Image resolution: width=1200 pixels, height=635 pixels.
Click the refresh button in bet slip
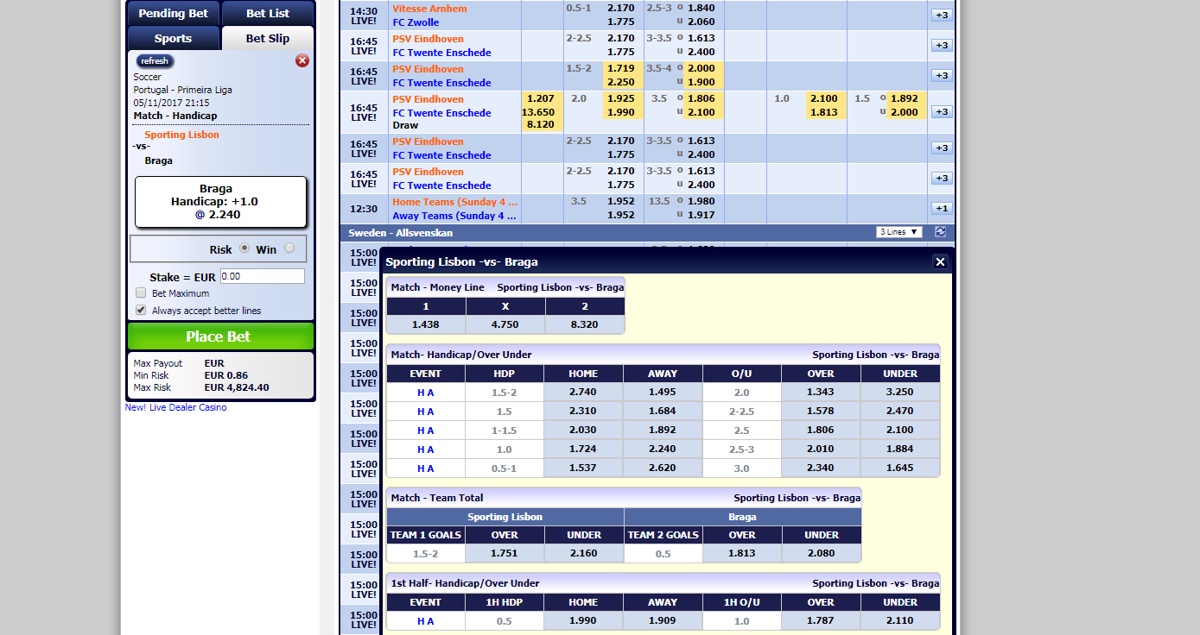click(155, 61)
